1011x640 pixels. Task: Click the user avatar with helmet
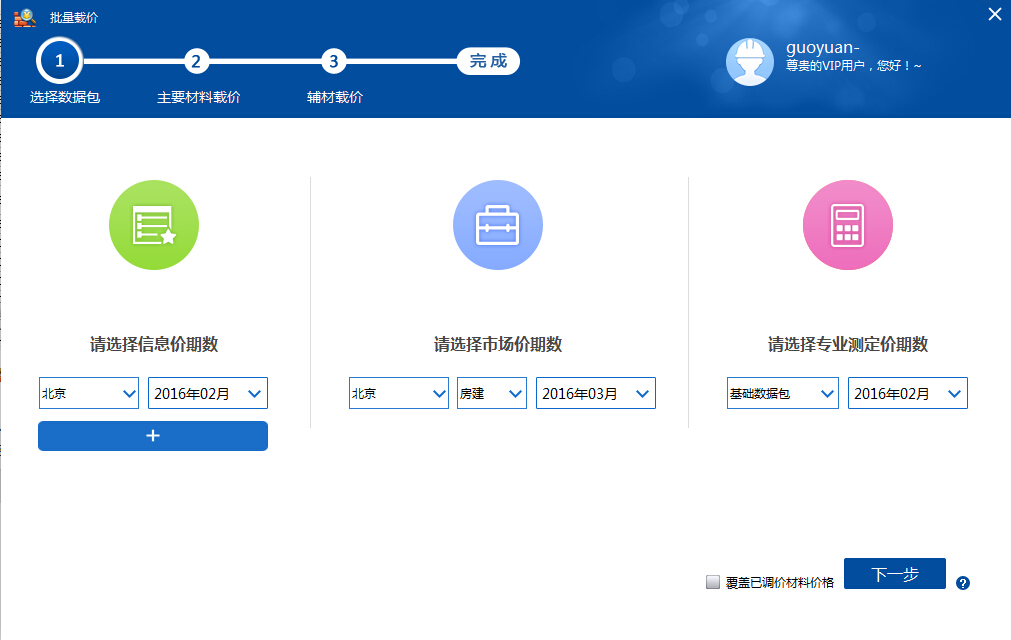[750, 63]
